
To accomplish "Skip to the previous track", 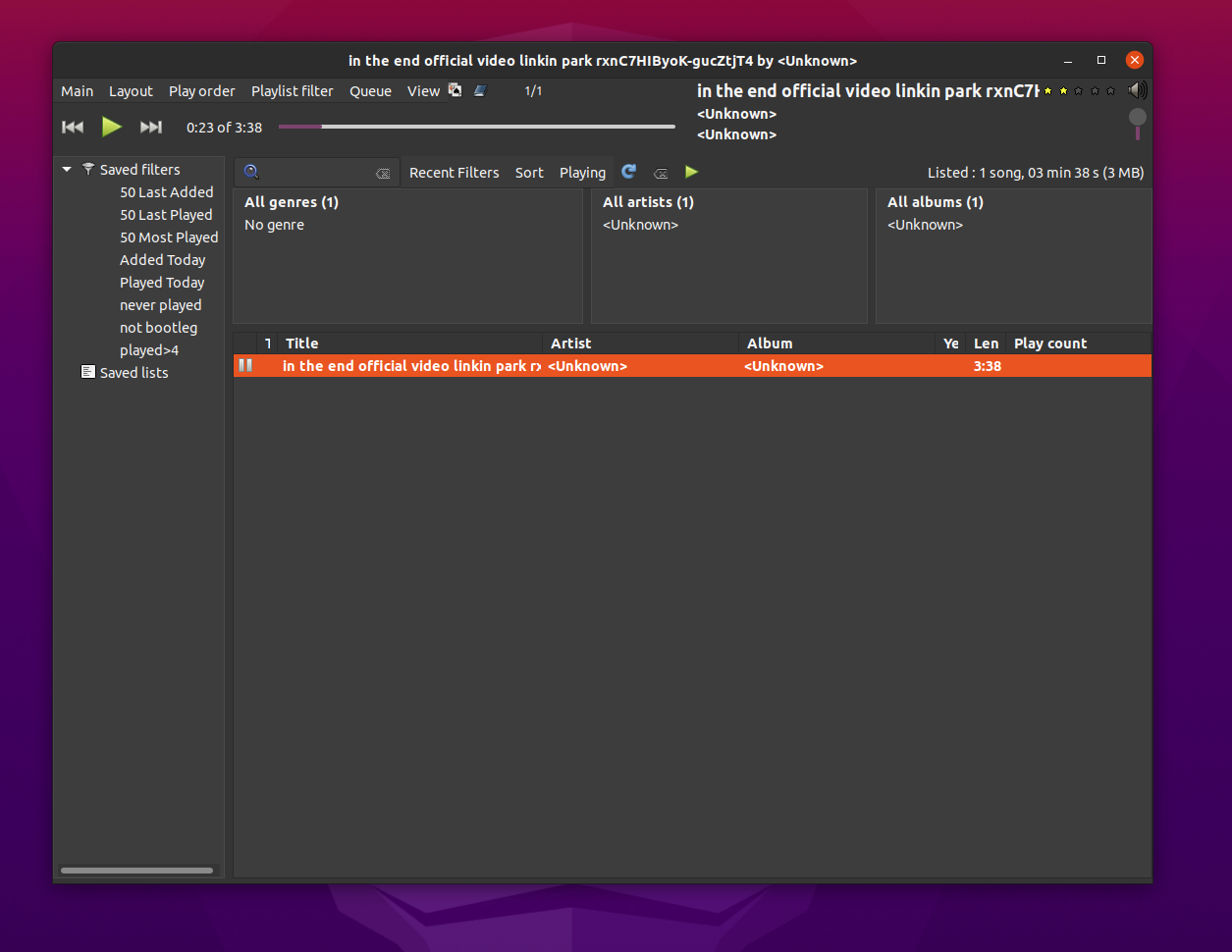I will coord(73,127).
